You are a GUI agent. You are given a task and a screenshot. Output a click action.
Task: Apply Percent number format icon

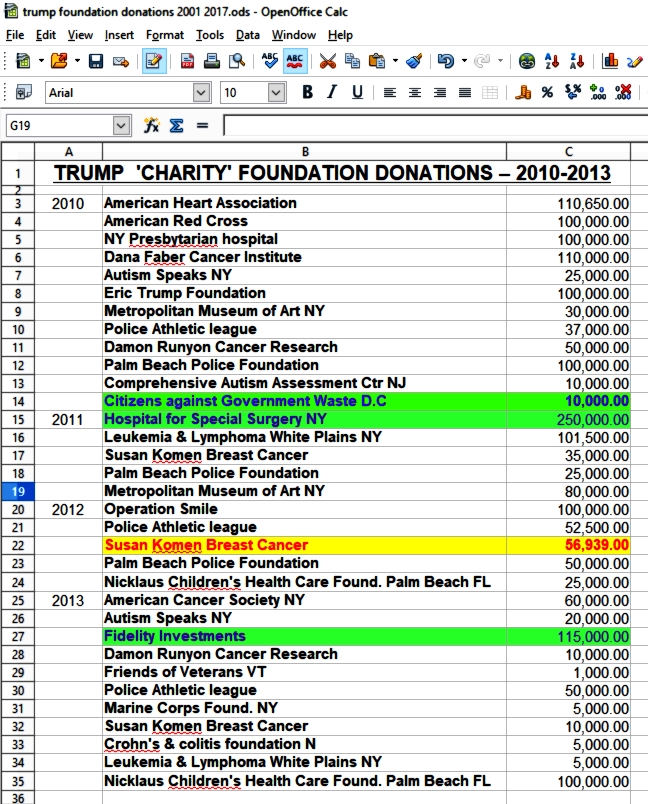pyautogui.click(x=548, y=93)
